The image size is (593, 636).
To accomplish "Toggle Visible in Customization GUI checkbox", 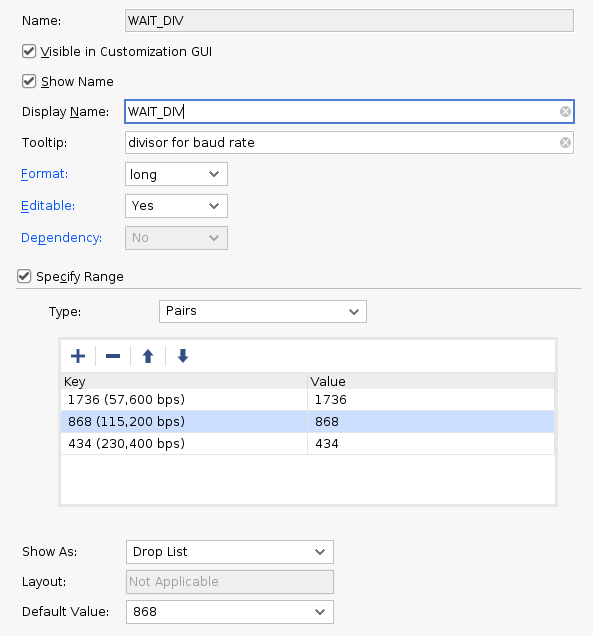I will point(29,52).
